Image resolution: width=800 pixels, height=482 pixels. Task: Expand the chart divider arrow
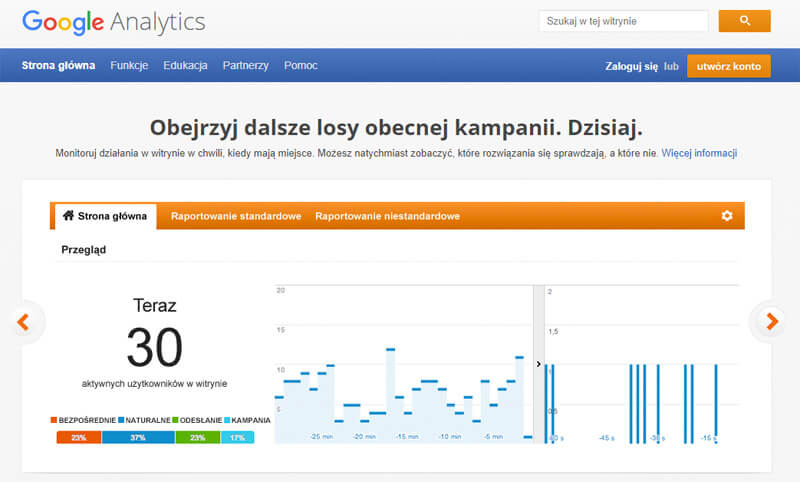539,365
